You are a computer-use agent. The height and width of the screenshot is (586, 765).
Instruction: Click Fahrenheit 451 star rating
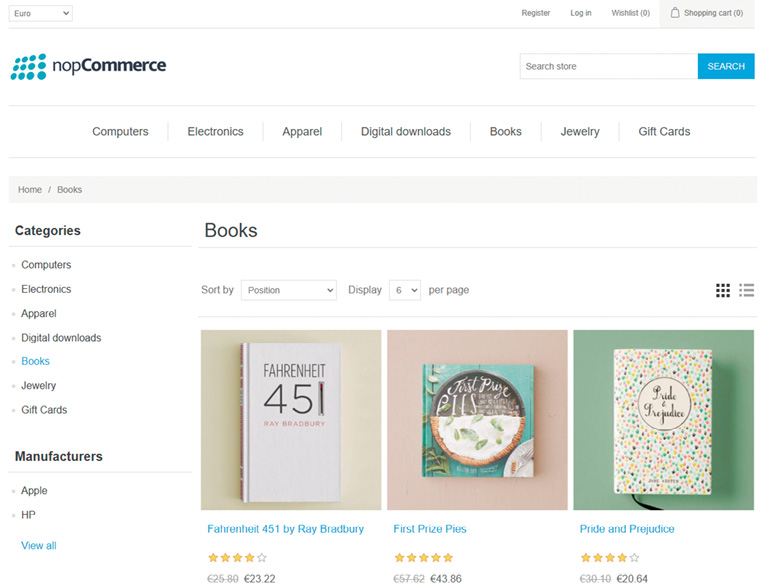[x=237, y=557]
